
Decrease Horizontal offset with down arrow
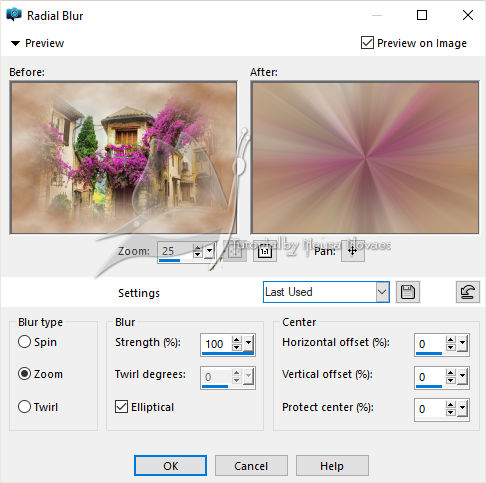[x=451, y=347]
